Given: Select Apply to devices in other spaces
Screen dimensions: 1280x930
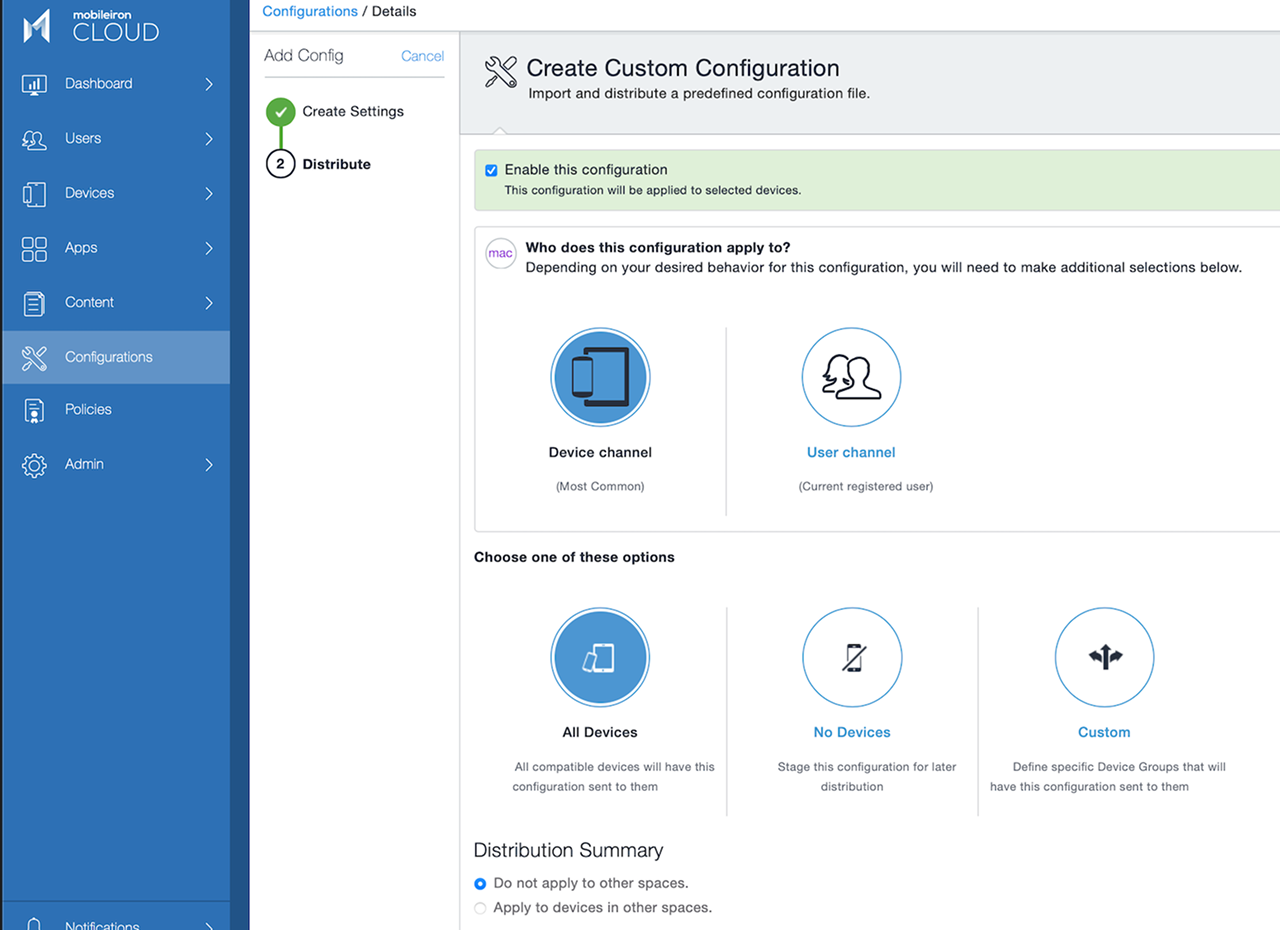Looking at the screenshot, I should coord(481,908).
